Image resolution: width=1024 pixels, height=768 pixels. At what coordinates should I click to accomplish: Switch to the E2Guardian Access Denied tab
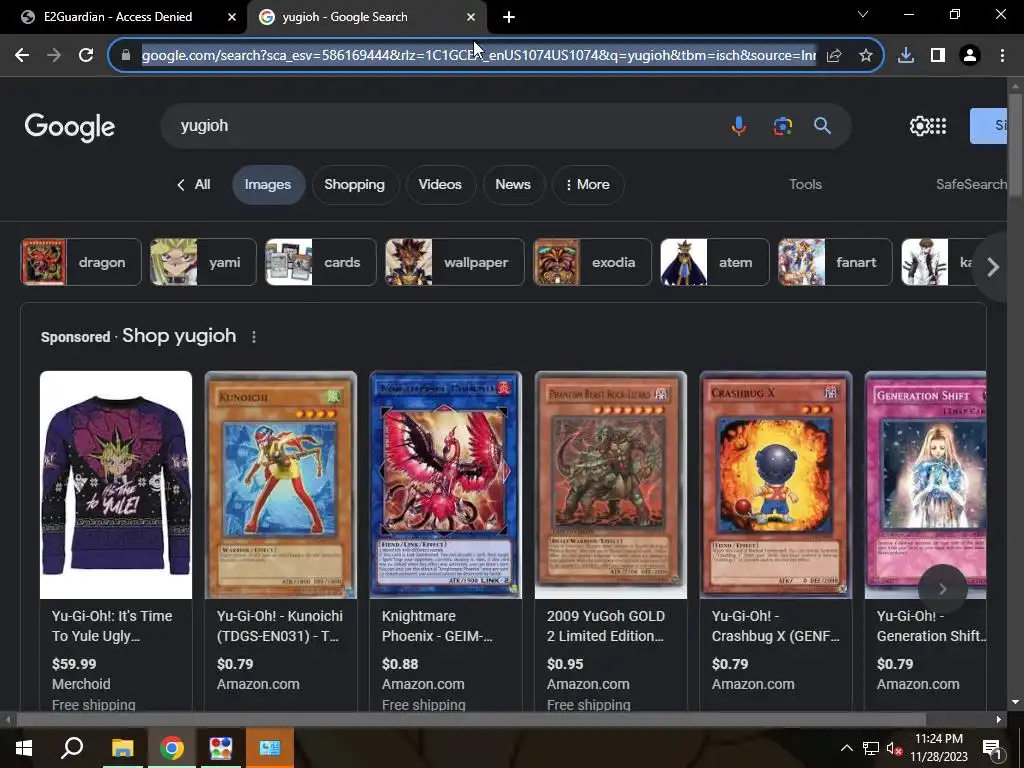(124, 17)
